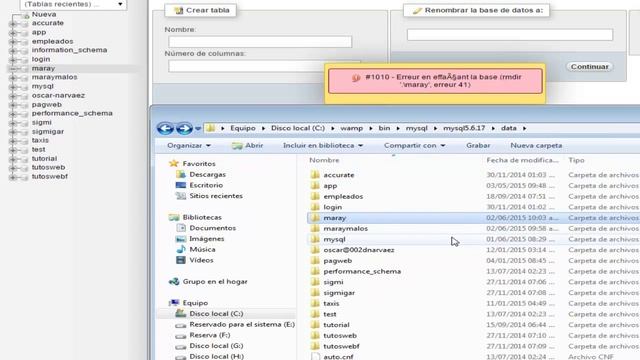Image resolution: width=640 pixels, height=360 pixels.
Task: Open Escritorio in navigation pane
Action: (x=206, y=185)
